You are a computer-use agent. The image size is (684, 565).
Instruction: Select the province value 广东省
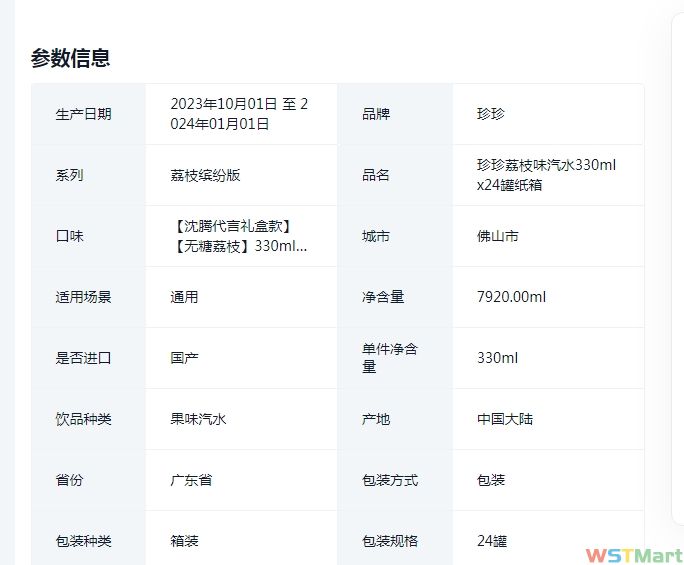click(x=191, y=480)
